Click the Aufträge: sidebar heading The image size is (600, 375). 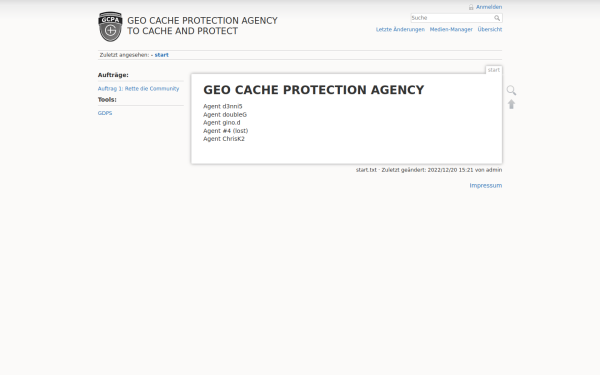coord(113,75)
